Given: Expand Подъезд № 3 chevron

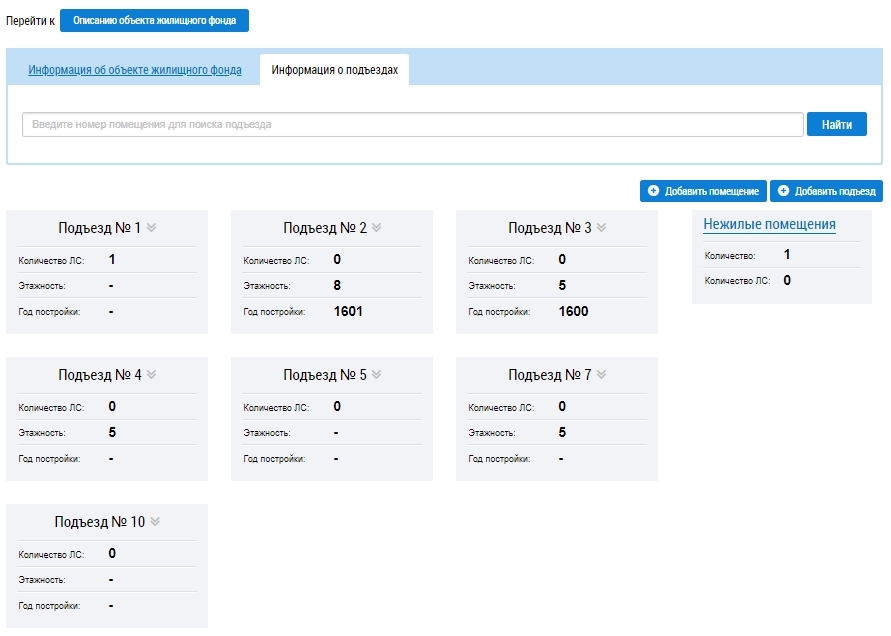Looking at the screenshot, I should point(601,227).
